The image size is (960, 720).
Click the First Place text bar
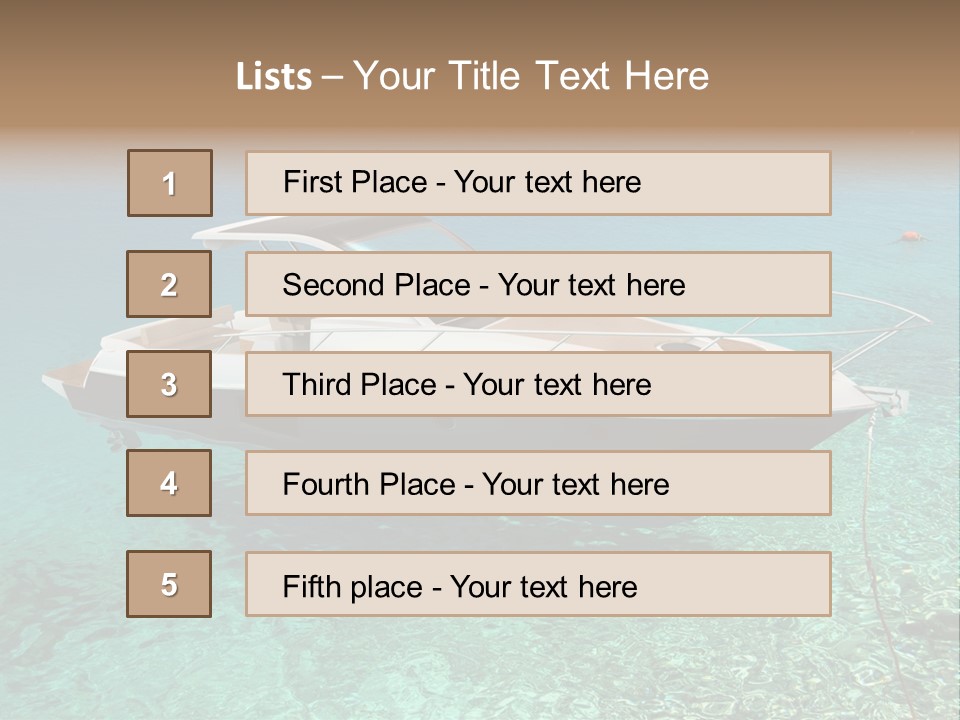(538, 183)
